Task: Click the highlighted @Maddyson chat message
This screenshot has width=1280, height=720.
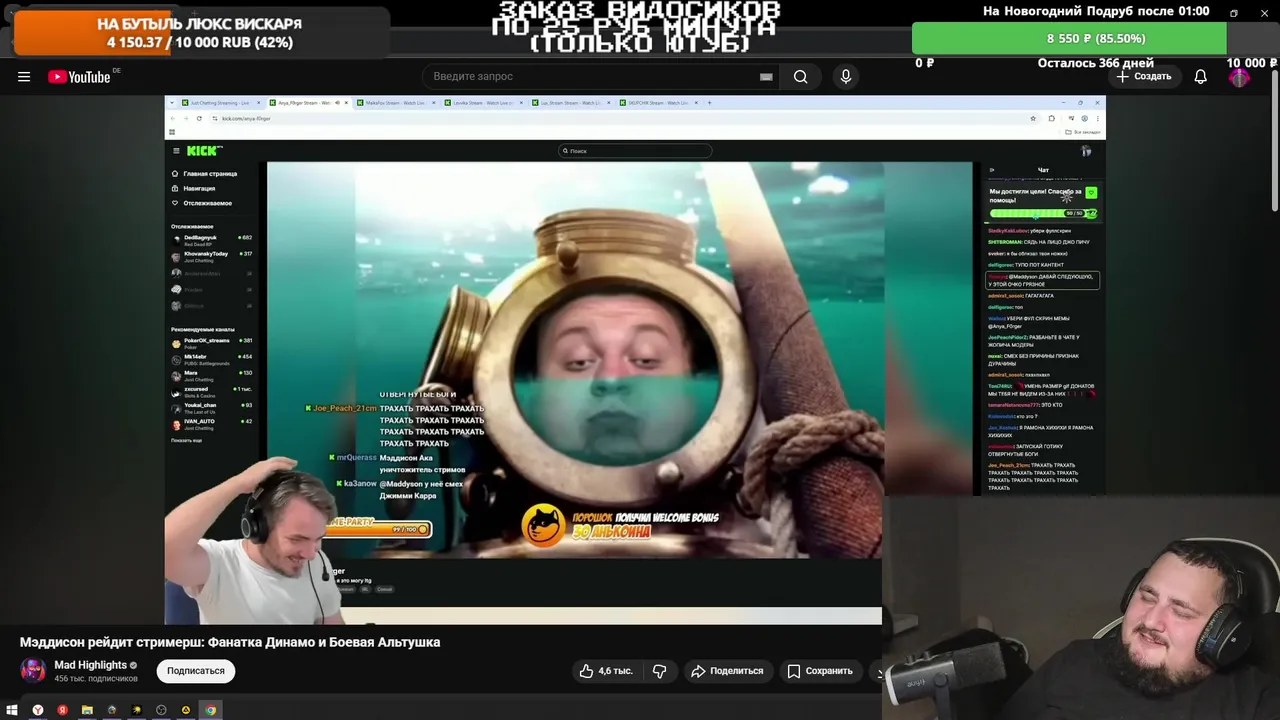Action: pos(1042,280)
